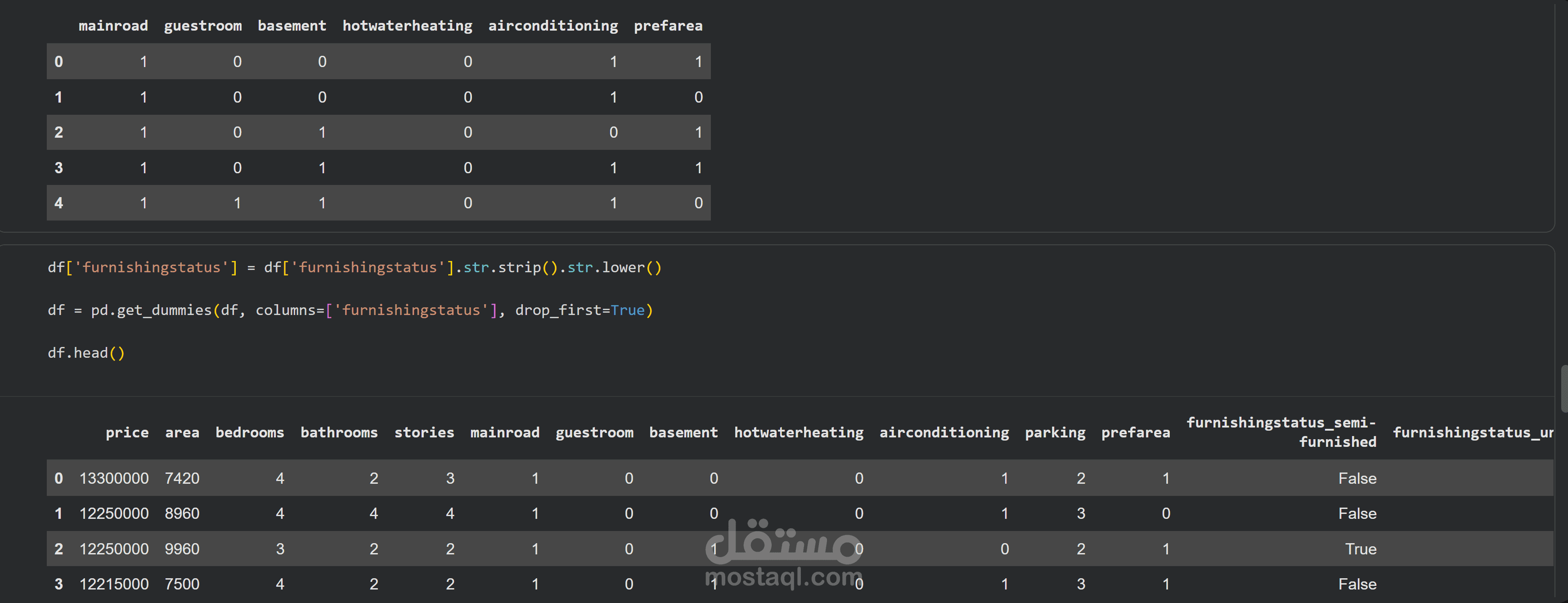Click the bedrooms column header

(250, 432)
